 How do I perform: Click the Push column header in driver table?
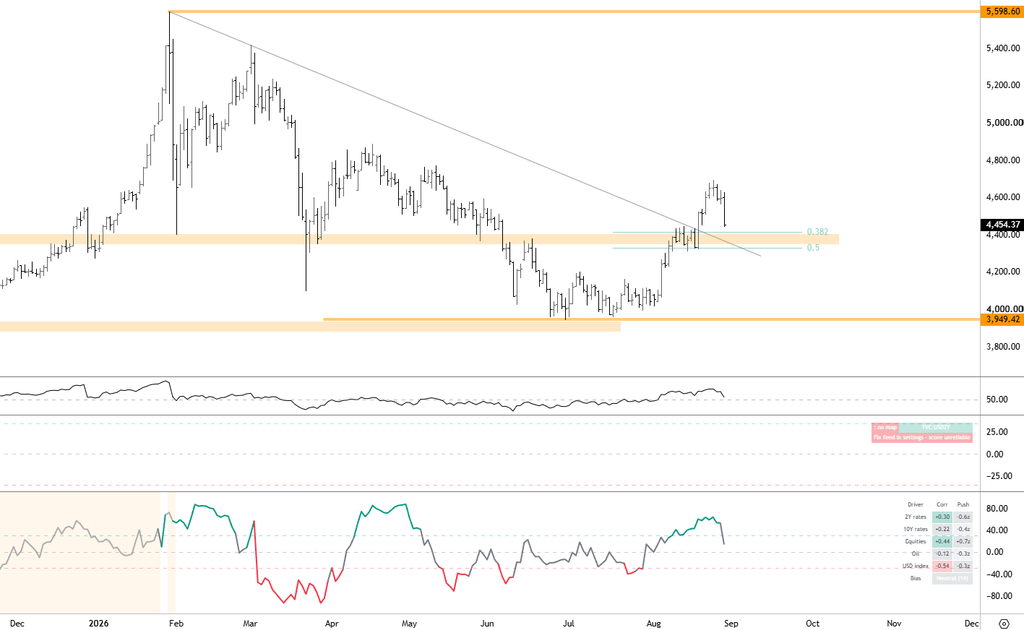(963, 505)
